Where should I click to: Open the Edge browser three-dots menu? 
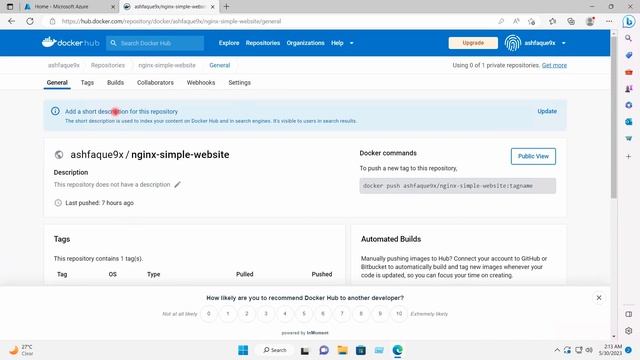tap(609, 21)
